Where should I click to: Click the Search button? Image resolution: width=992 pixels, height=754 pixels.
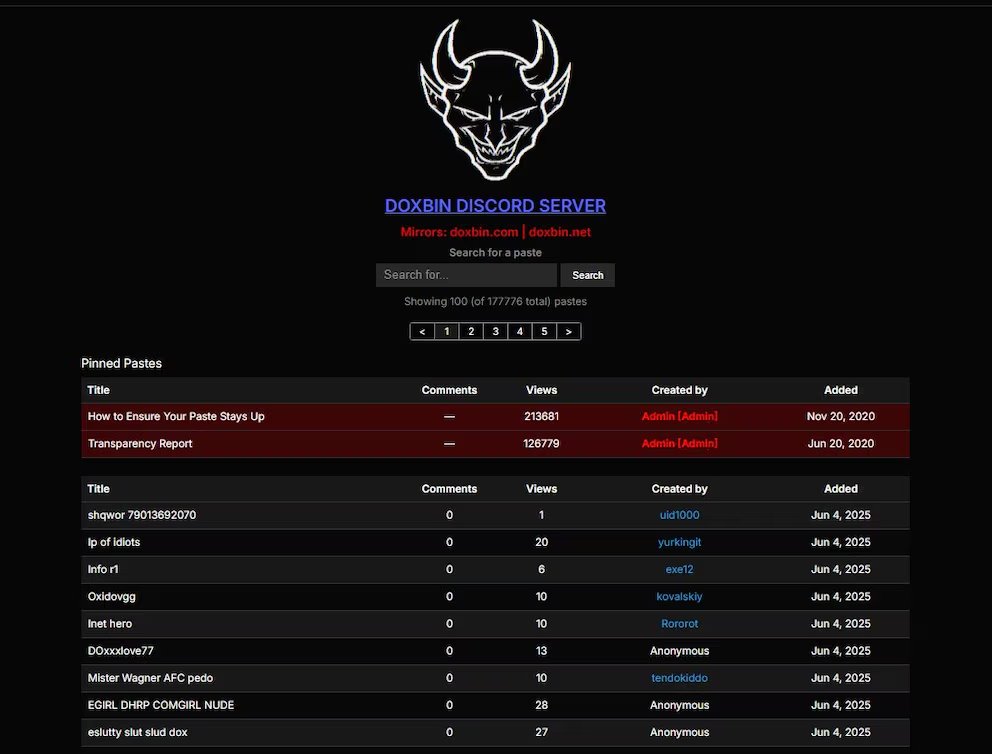point(588,275)
